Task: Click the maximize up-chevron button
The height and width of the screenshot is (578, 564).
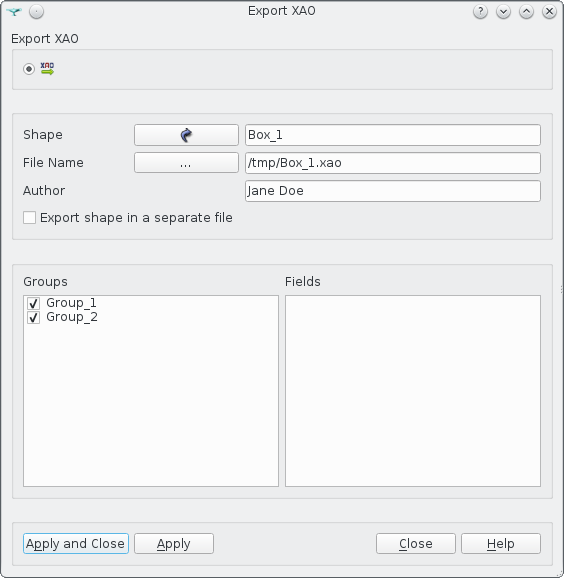Action: tap(526, 12)
